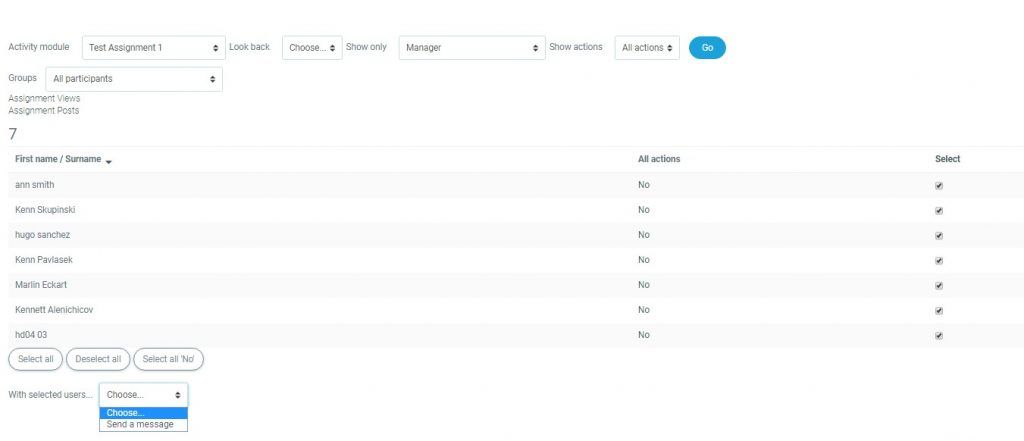The image size is (1024, 441).
Task: Toggle checkbox for Kennett Alenichicov
Action: [x=939, y=310]
